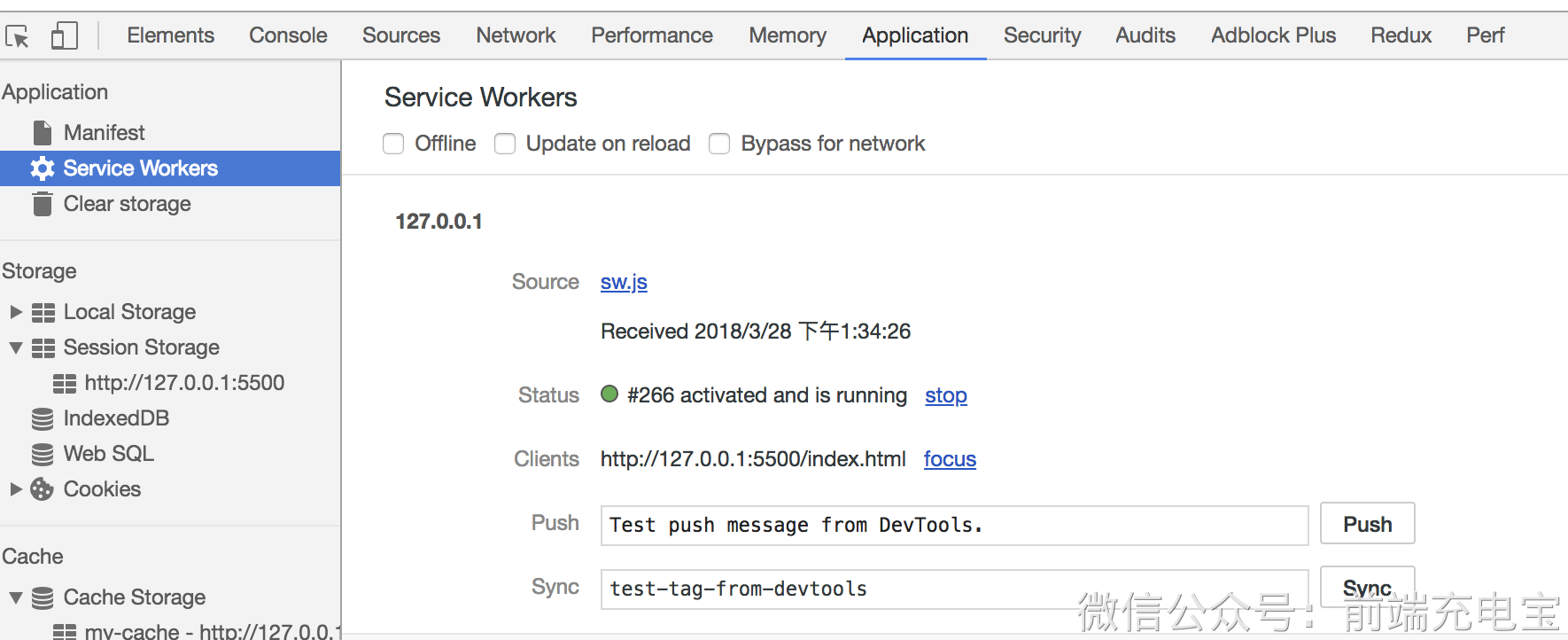The width and height of the screenshot is (1568, 640).
Task: Click the stop link for the worker
Action: click(x=946, y=395)
